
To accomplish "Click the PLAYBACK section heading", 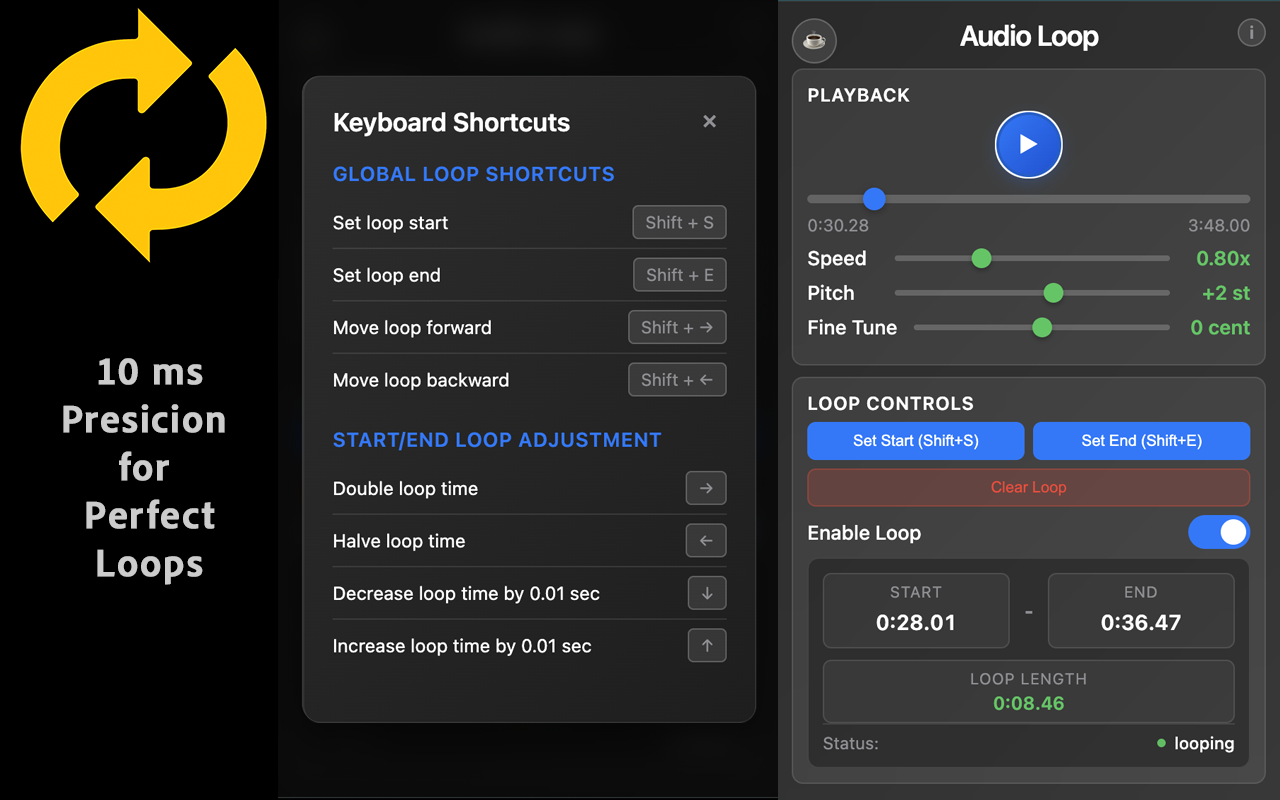I will [x=858, y=96].
